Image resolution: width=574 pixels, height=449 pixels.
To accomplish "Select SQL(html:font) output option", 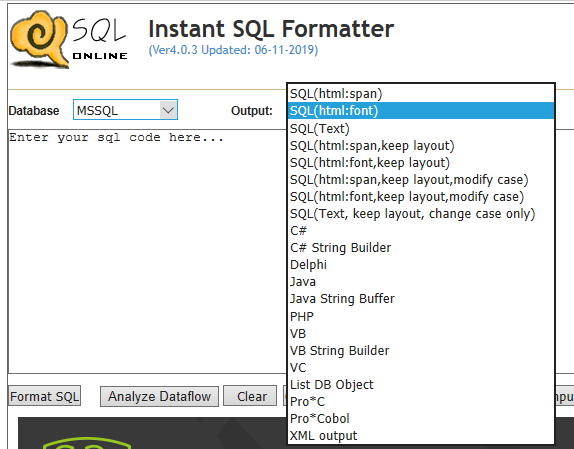I will [421, 111].
